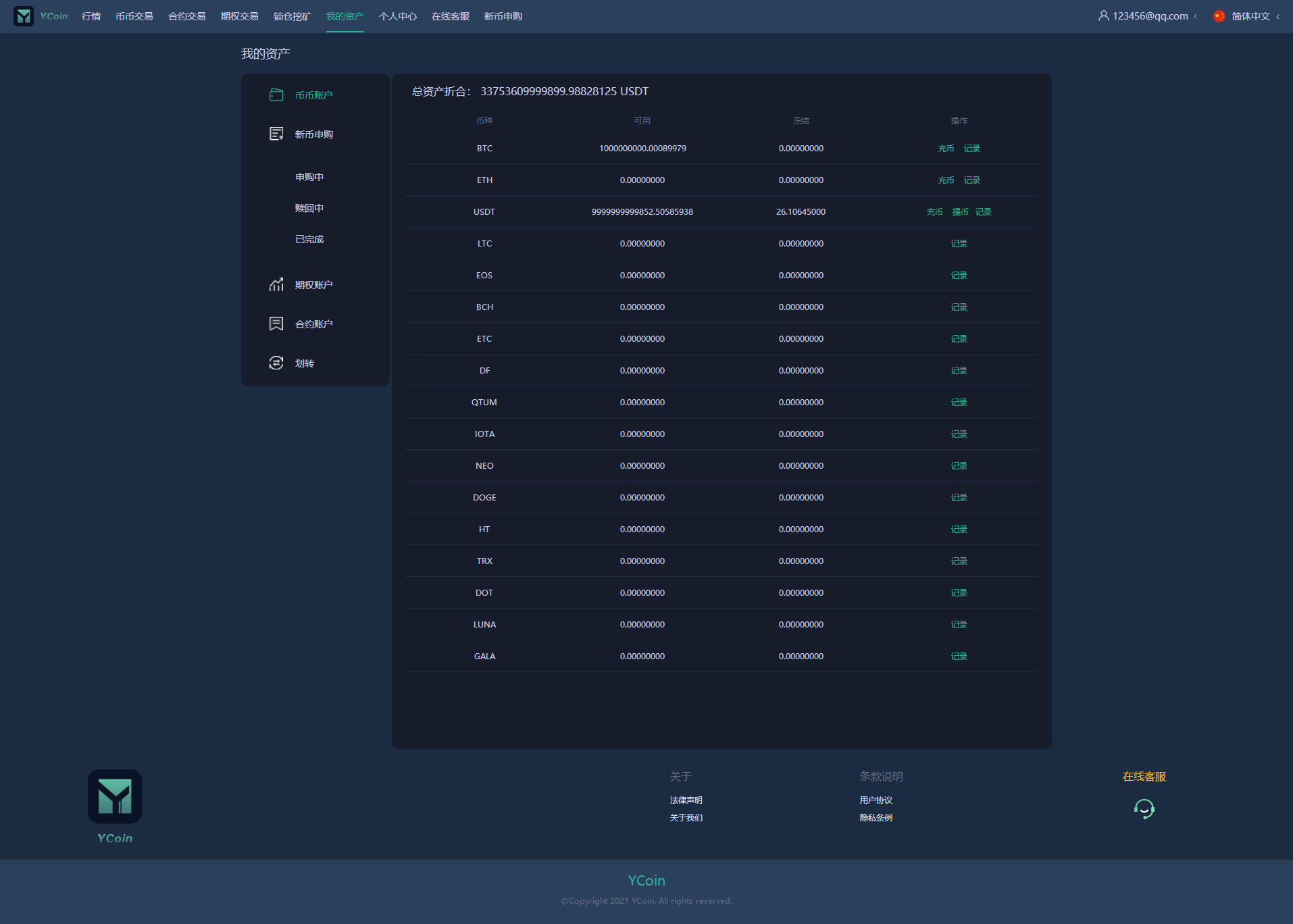View 记录 for the DOGE row
Image resolution: width=1293 pixels, height=924 pixels.
(959, 498)
